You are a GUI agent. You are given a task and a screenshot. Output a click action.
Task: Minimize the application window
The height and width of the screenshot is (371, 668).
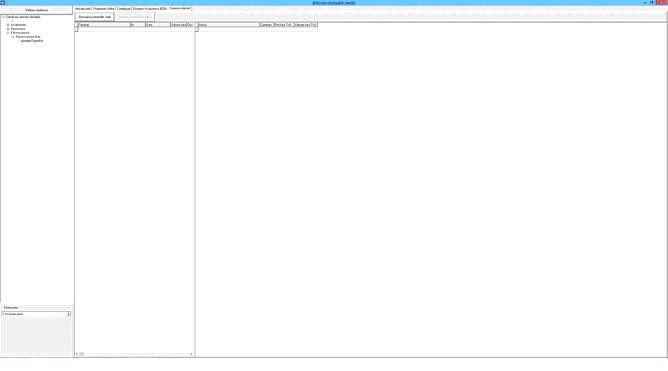645,3
